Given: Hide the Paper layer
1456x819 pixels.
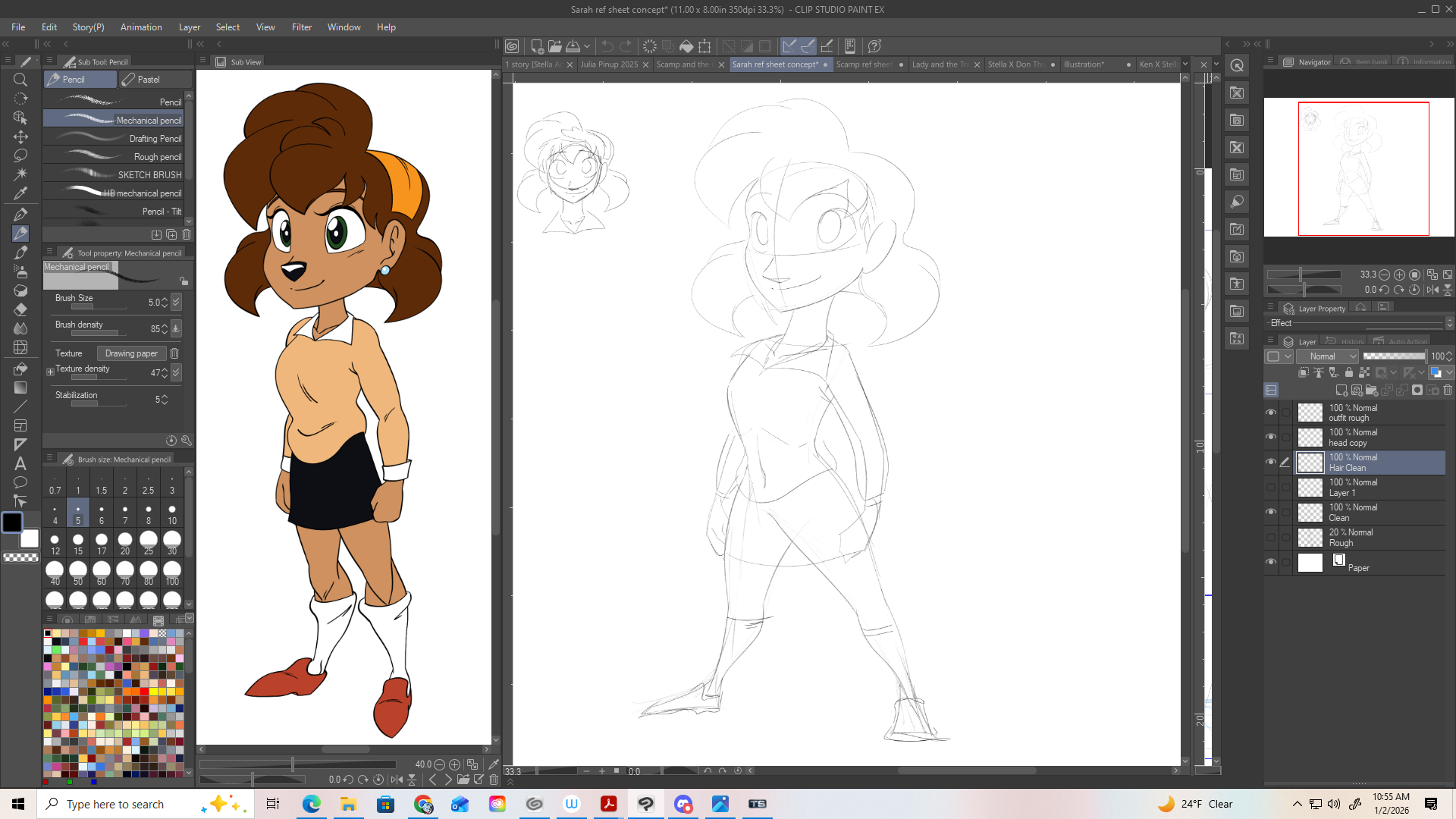Looking at the screenshot, I should tap(1271, 562).
